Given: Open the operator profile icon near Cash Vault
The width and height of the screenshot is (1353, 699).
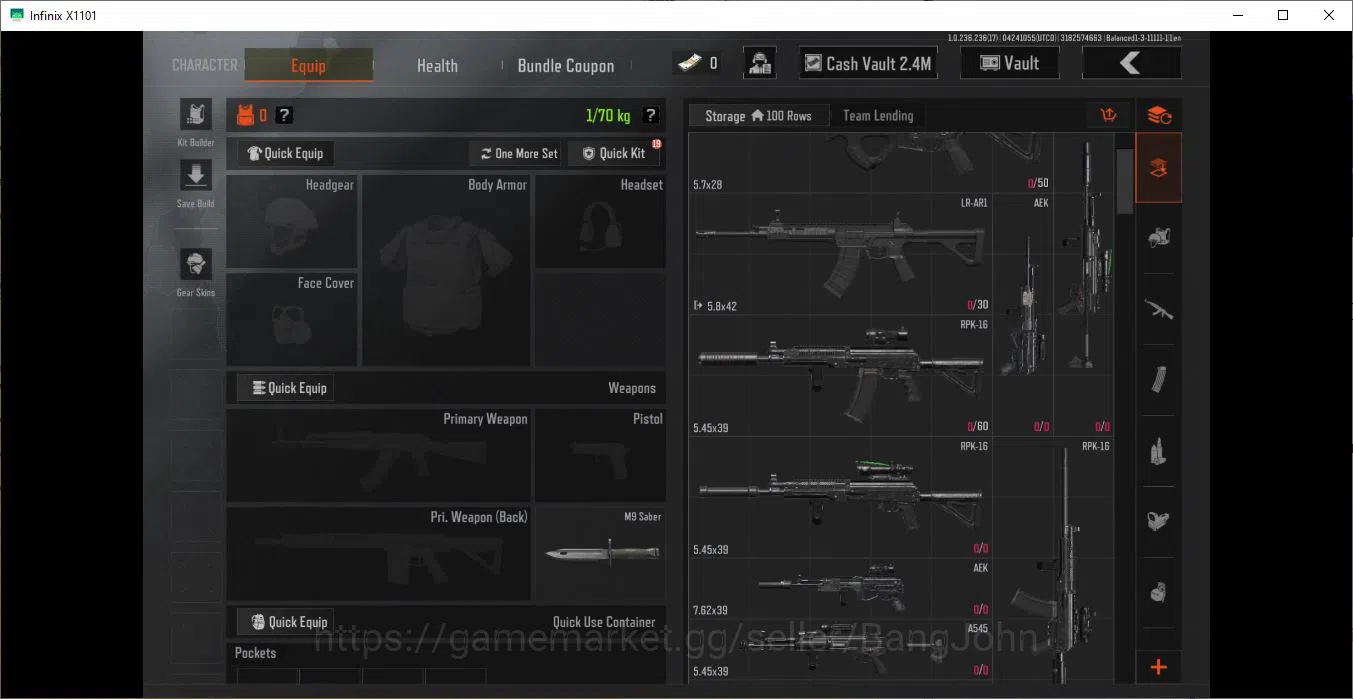Looking at the screenshot, I should point(760,63).
